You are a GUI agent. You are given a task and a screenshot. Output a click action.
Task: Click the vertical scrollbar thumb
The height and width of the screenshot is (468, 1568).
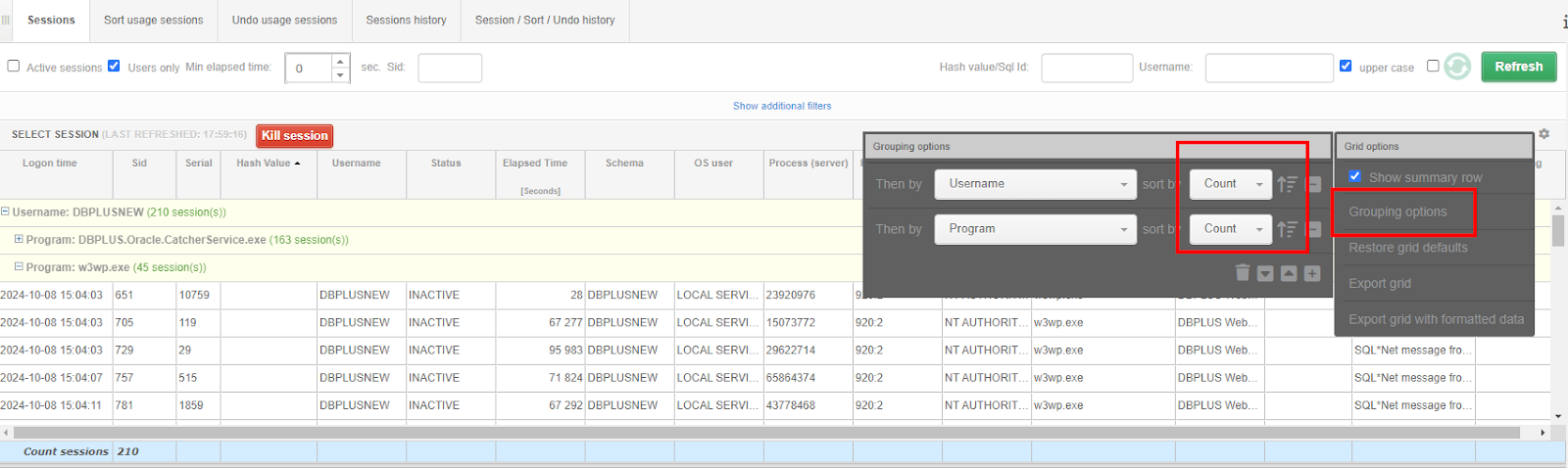(x=1558, y=231)
